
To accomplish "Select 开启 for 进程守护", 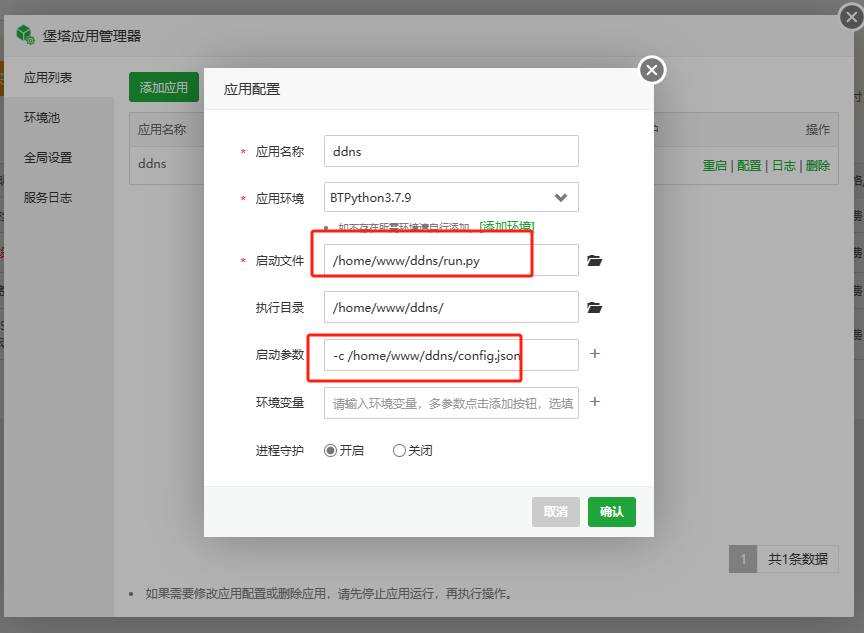I will coord(331,451).
